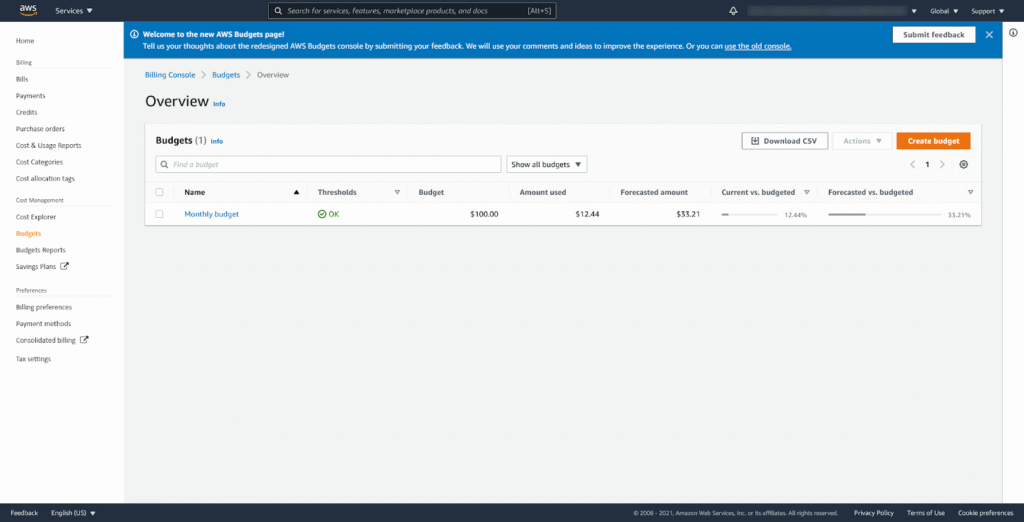Click external link icon next to Consolidated billing
The height and width of the screenshot is (522, 1024).
click(x=84, y=340)
